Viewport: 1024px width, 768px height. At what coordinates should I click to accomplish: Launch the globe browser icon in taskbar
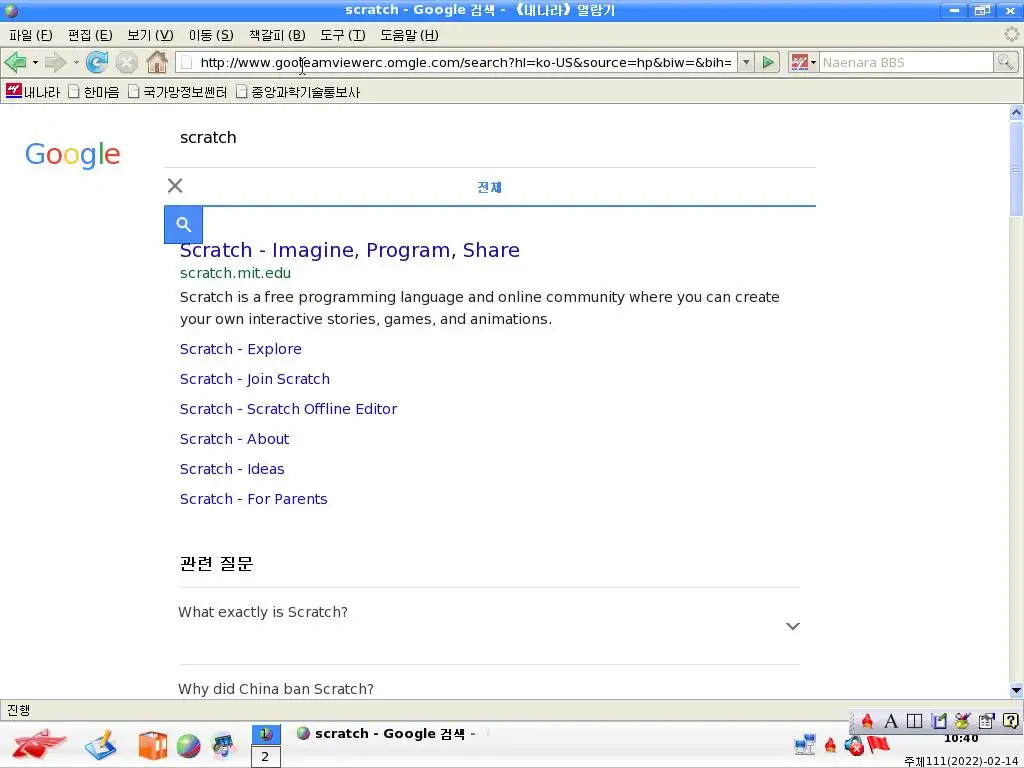pyautogui.click(x=188, y=746)
